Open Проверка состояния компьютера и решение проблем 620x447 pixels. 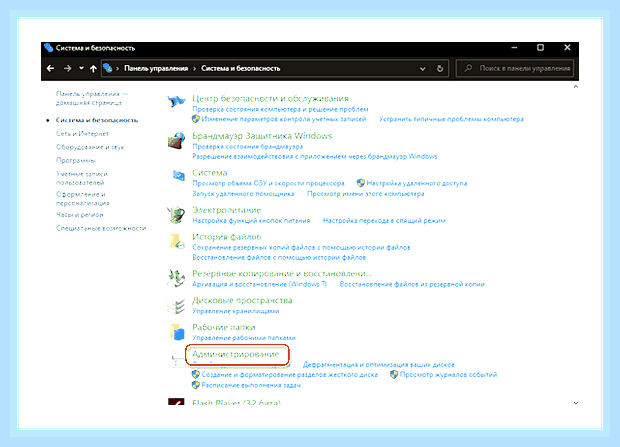click(x=280, y=109)
